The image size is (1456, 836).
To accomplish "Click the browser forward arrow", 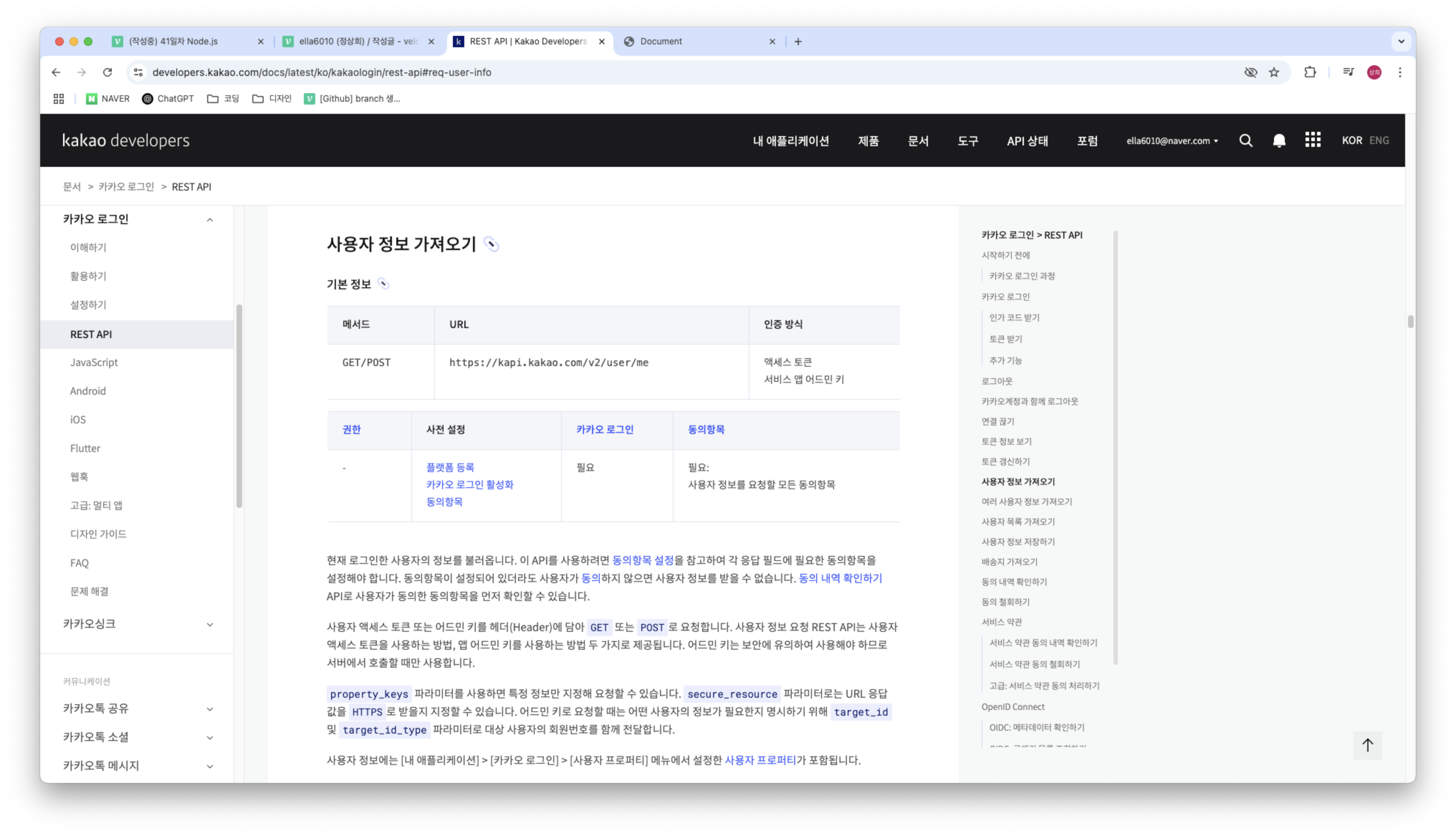I will (82, 72).
